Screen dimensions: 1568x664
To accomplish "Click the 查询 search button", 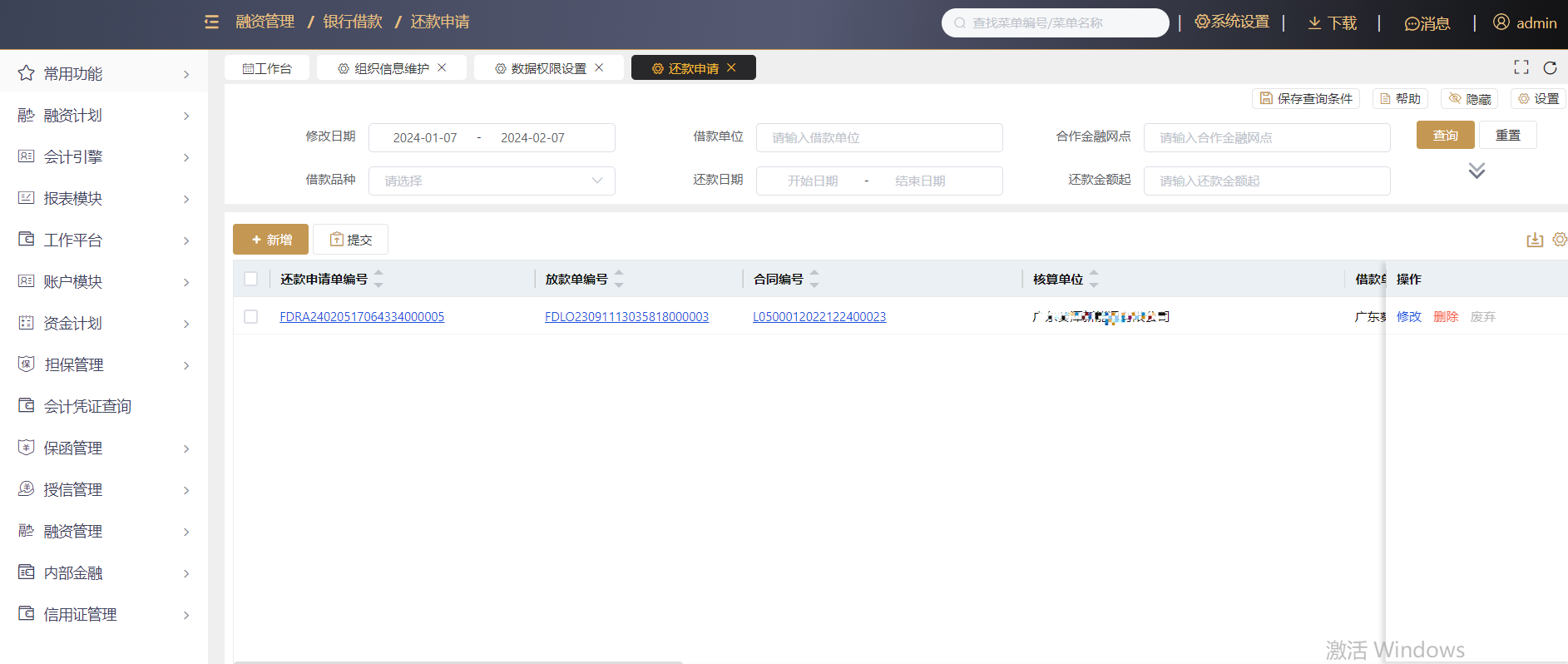I will click(x=1446, y=135).
